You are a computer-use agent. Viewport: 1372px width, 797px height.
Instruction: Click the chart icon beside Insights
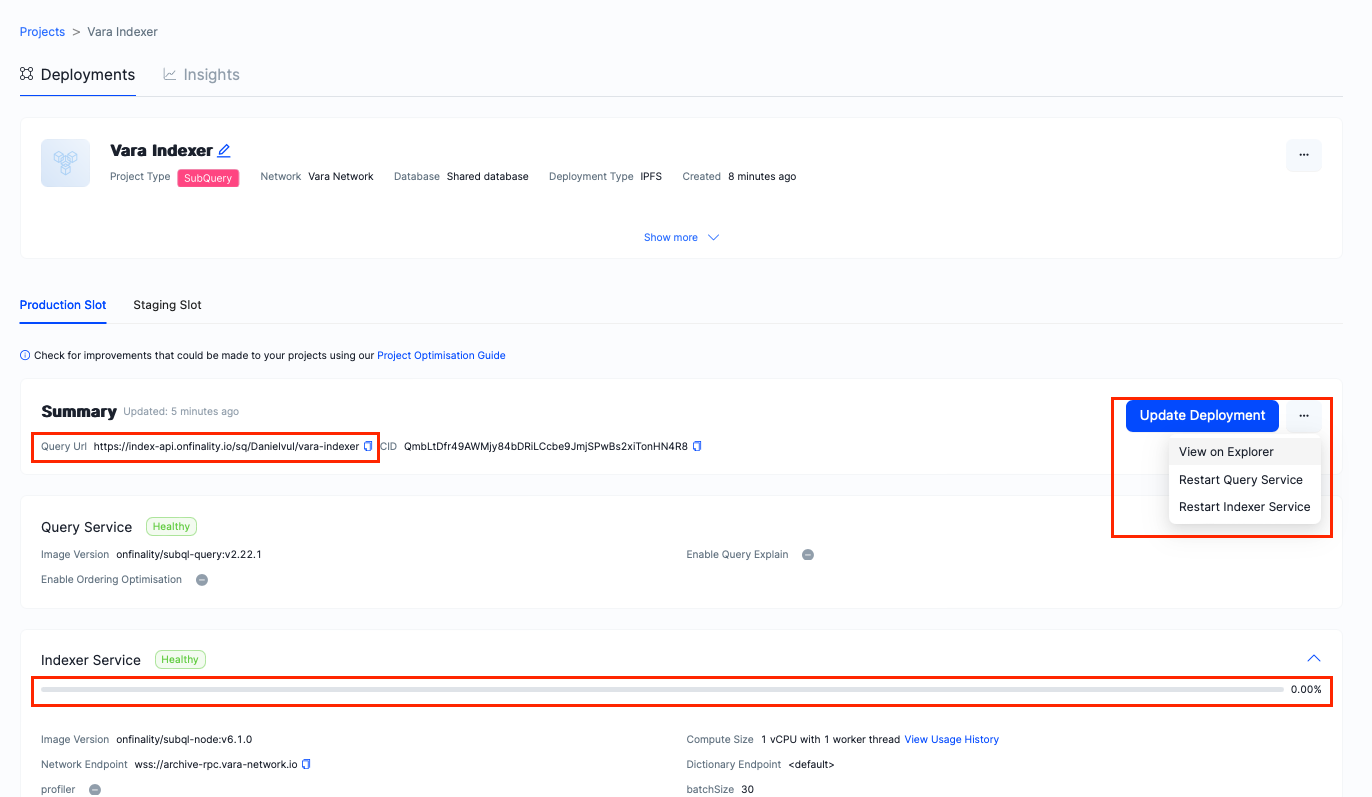point(169,74)
